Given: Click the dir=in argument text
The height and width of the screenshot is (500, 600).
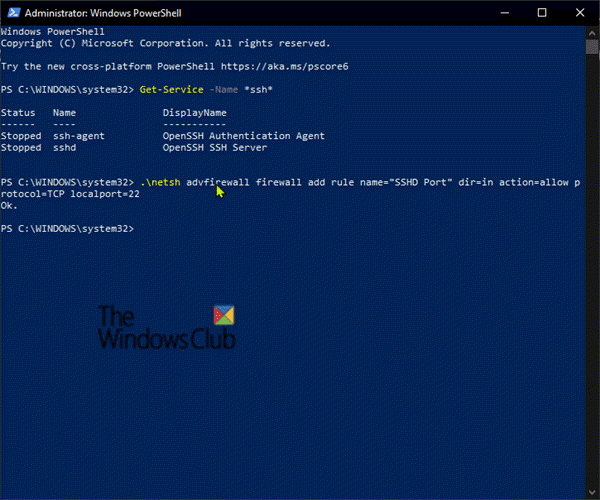Looking at the screenshot, I should [x=476, y=182].
